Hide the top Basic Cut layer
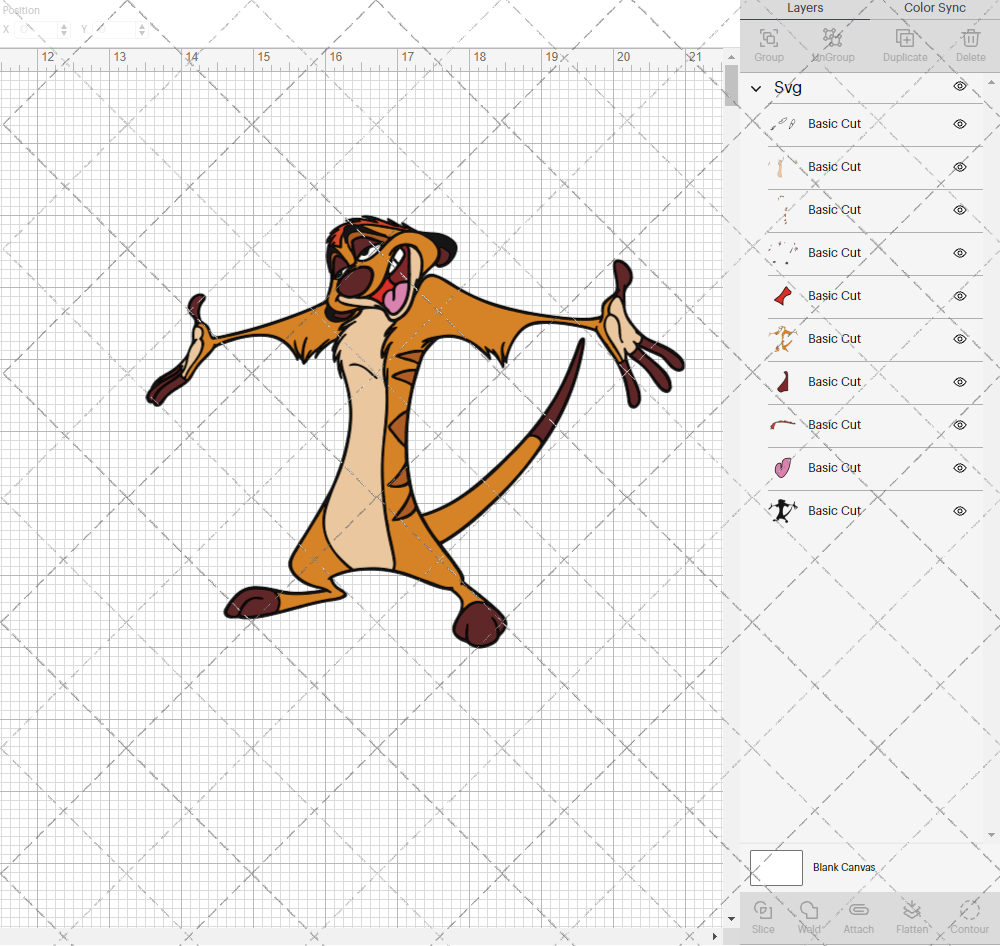 [x=959, y=124]
